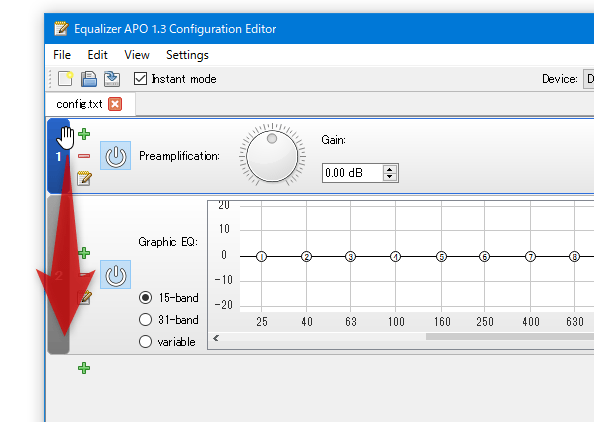Image resolution: width=594 pixels, height=422 pixels.
Task: Click EQ band point 8 at 630 Hz
Action: (x=574, y=256)
